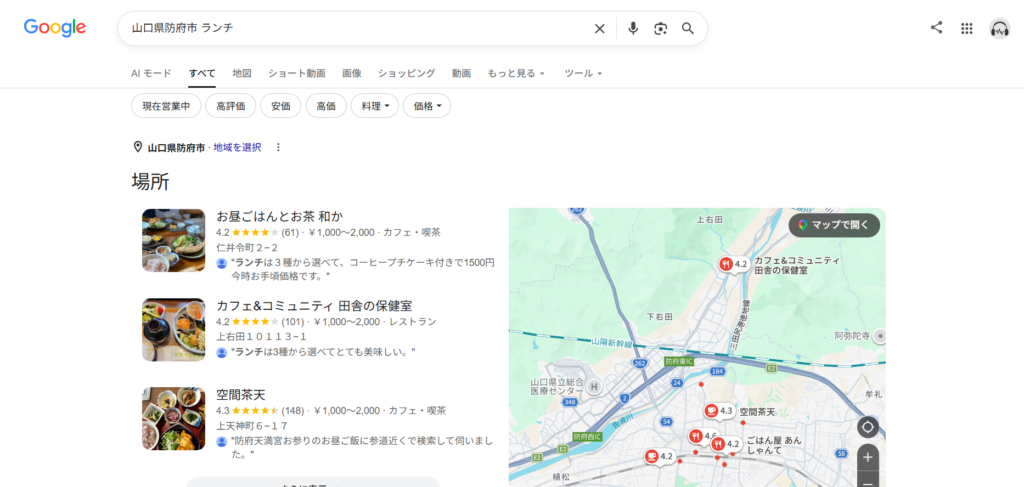The height and width of the screenshot is (487, 1024).
Task: Click address text 仁井令町２−２
Action: [247, 247]
